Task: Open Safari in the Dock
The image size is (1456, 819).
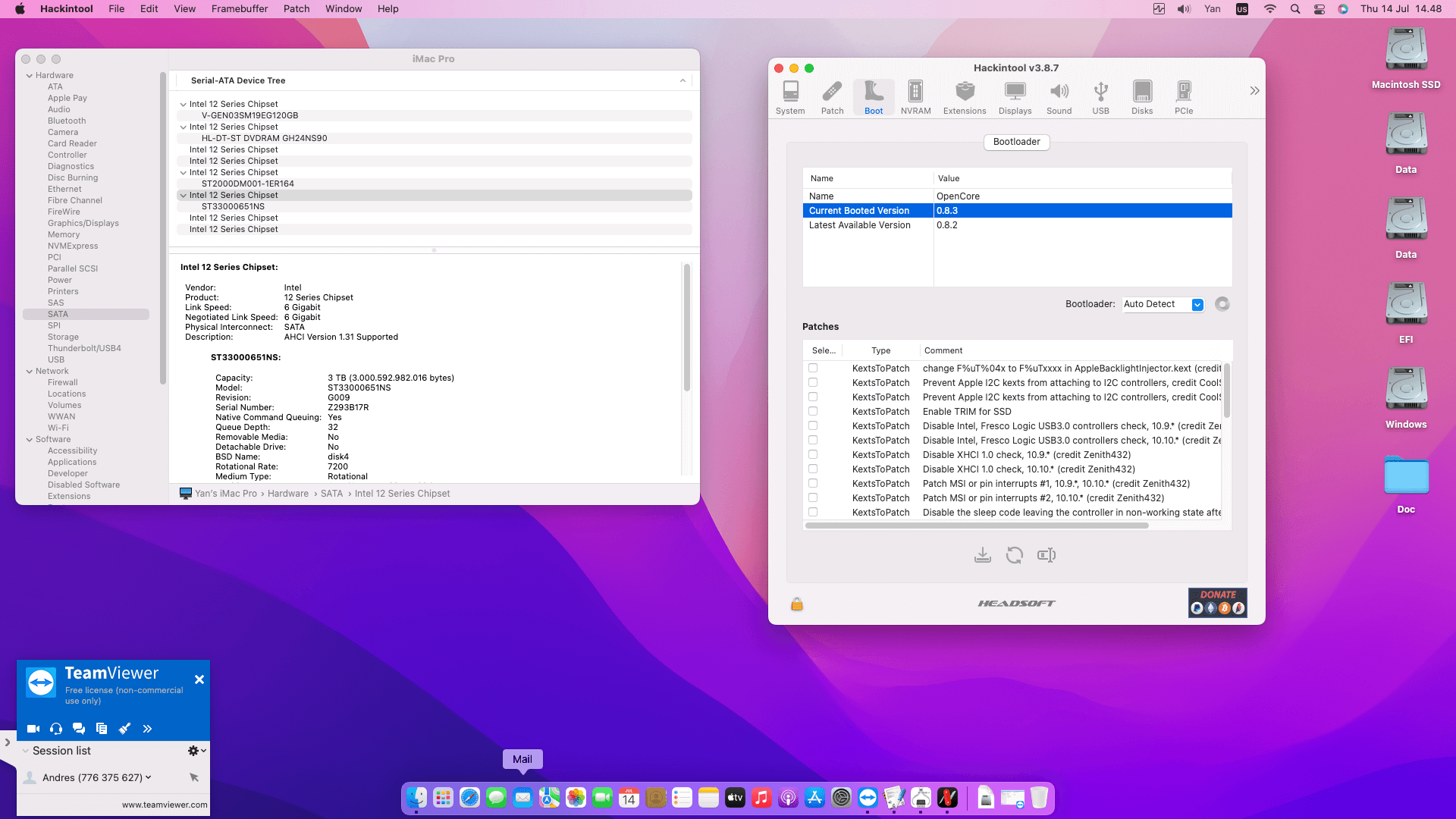Action: click(469, 798)
